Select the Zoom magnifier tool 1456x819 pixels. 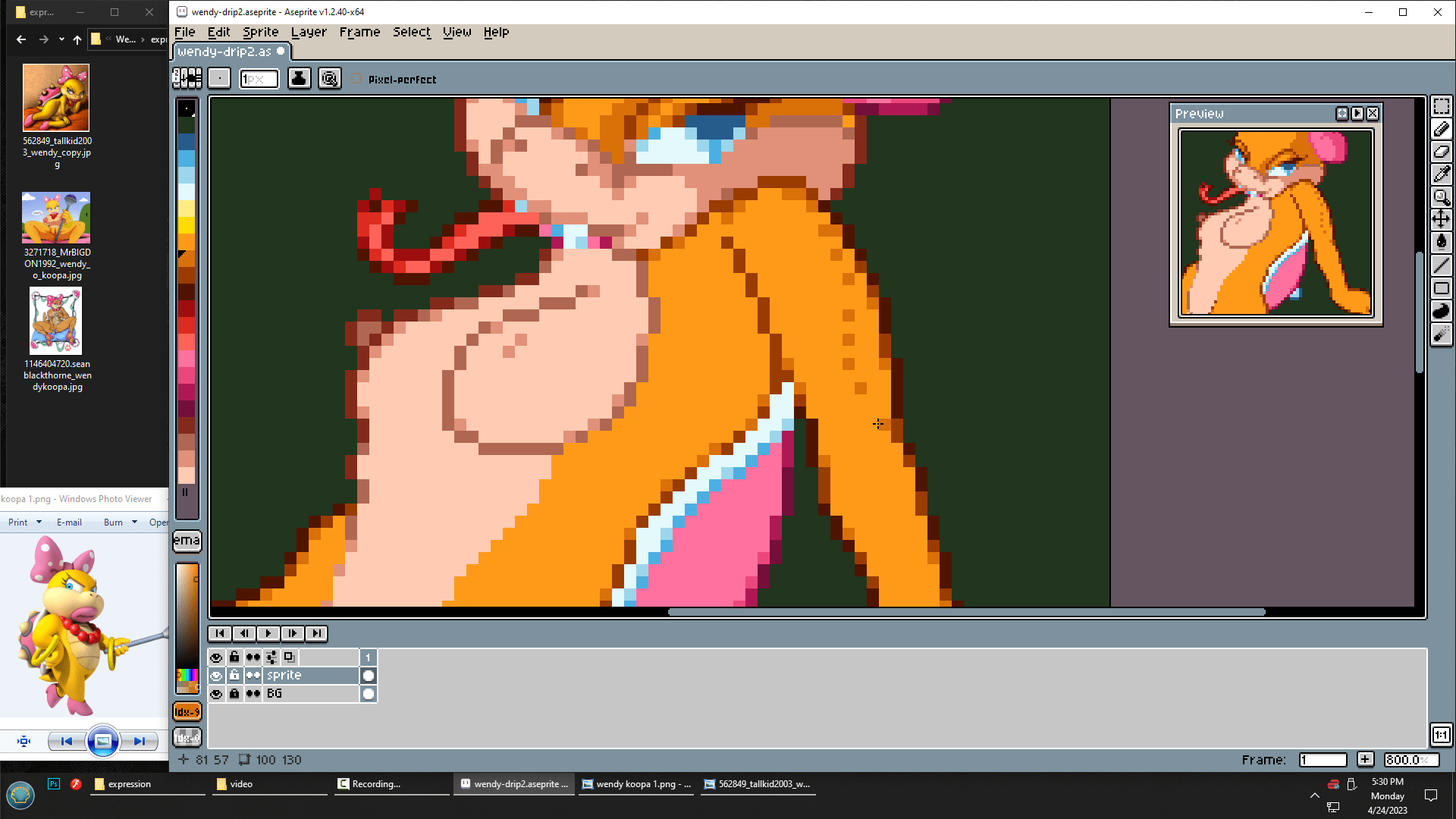[x=1441, y=197]
